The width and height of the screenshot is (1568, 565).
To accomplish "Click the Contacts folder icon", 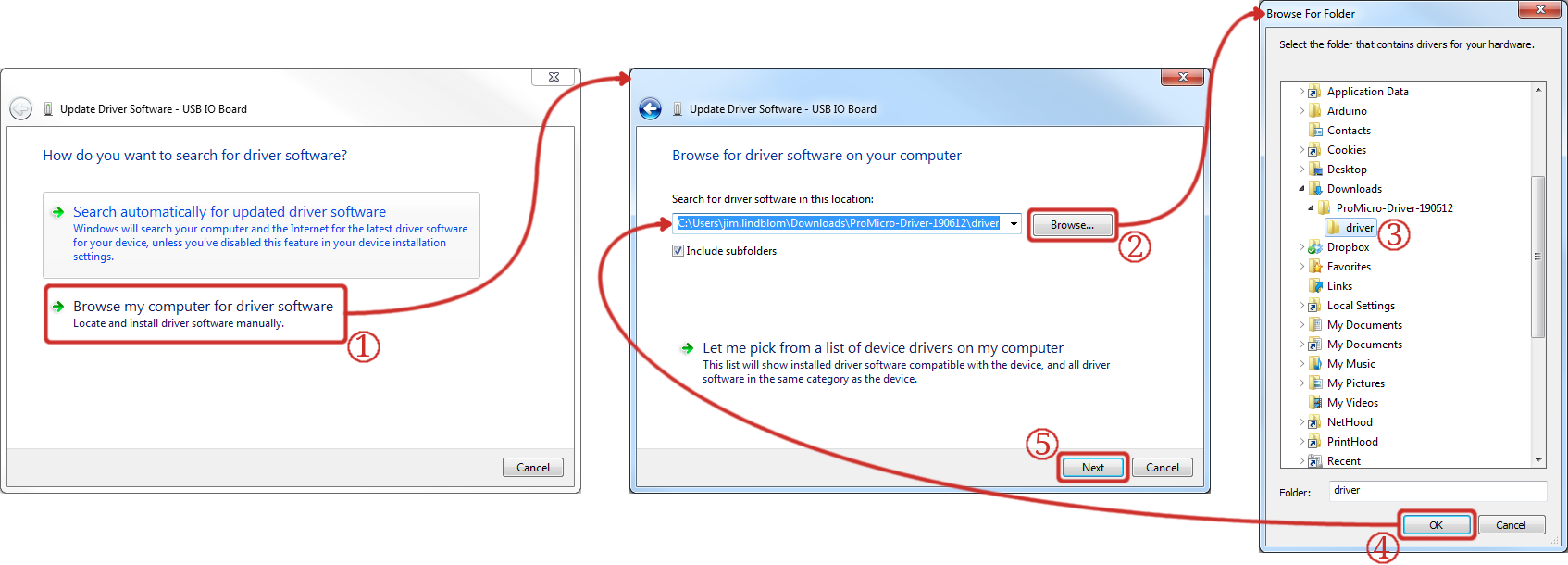I will pos(1314,131).
